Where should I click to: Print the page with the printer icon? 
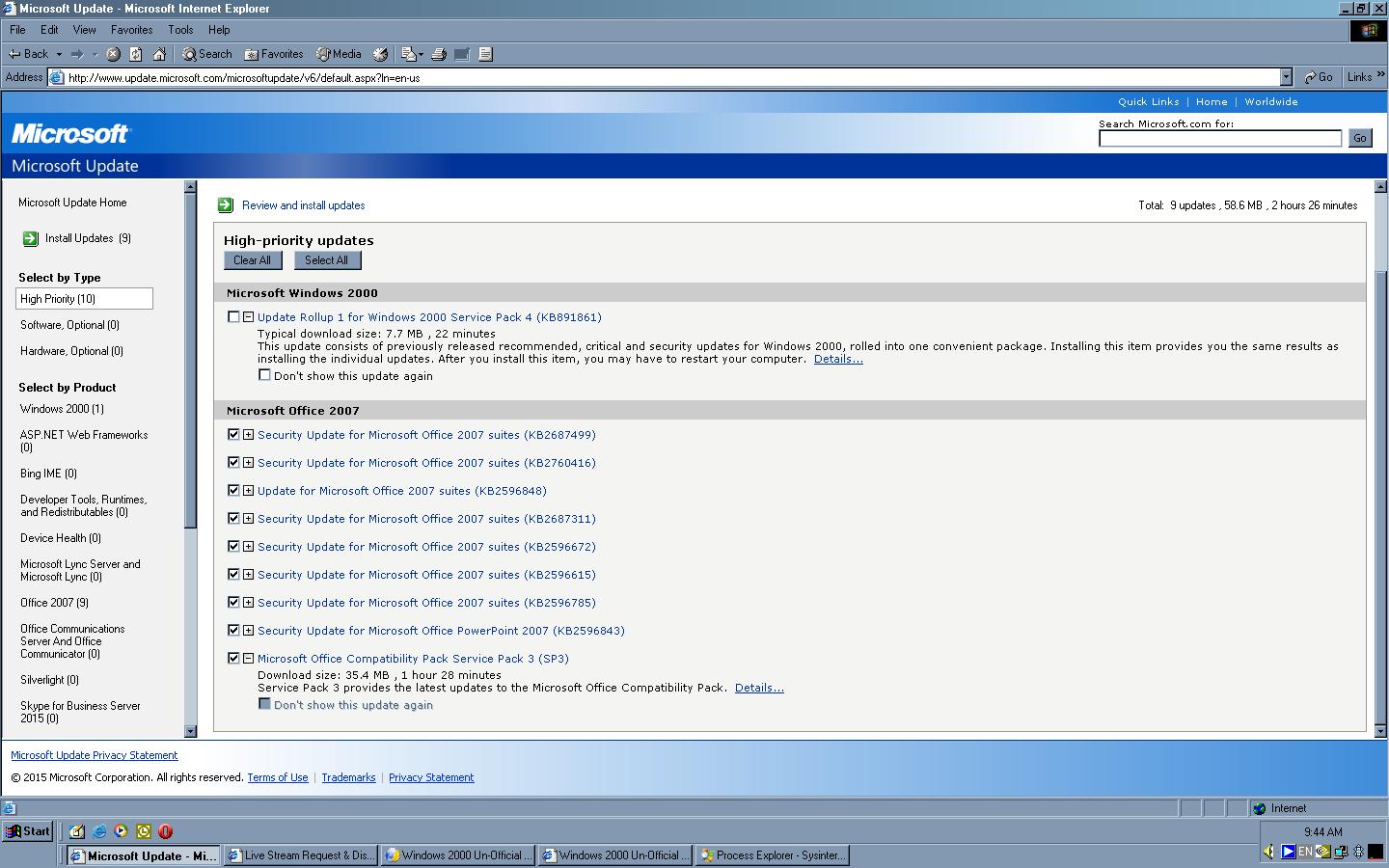[x=439, y=54]
